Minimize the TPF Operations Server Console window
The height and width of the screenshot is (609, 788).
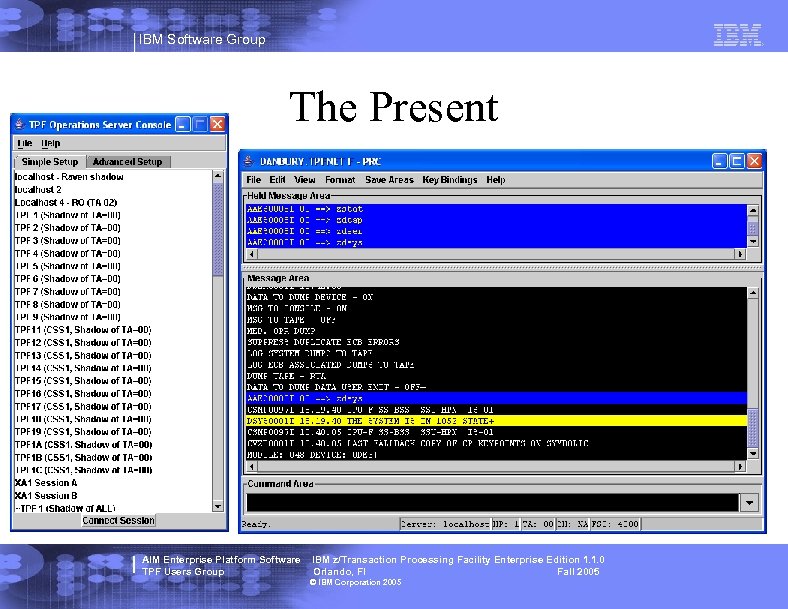click(x=183, y=124)
